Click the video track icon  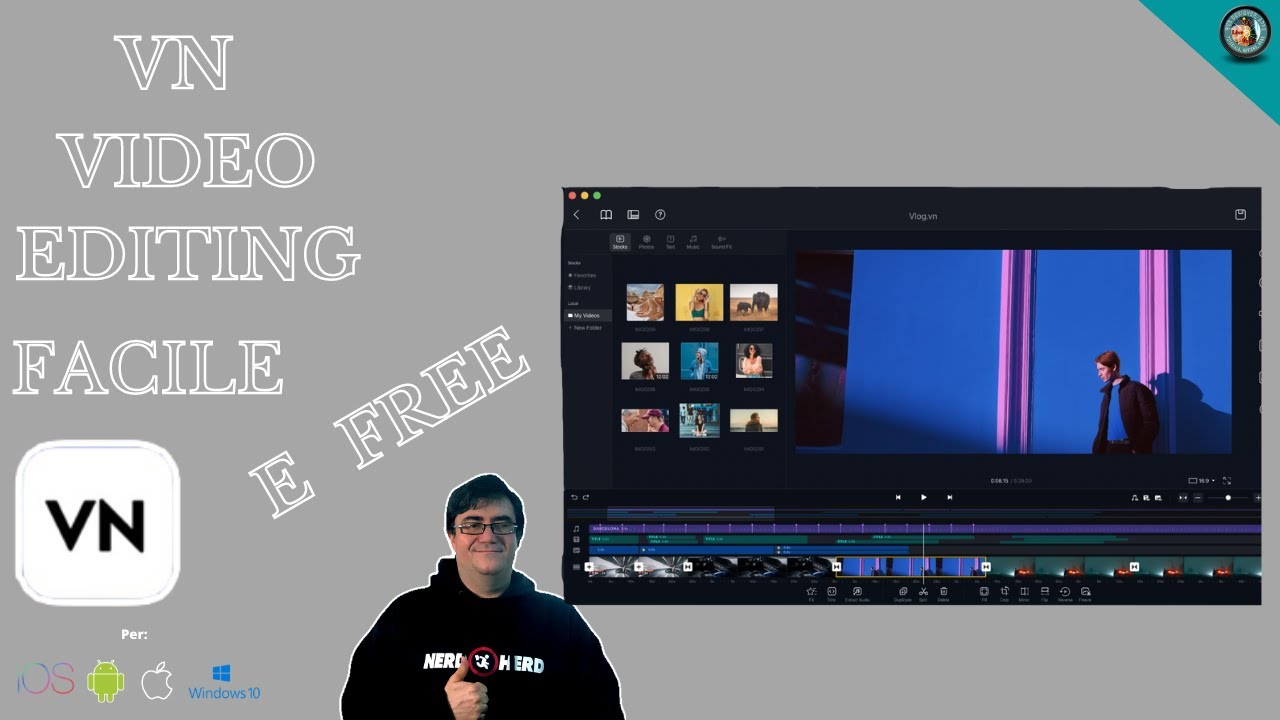[576, 567]
